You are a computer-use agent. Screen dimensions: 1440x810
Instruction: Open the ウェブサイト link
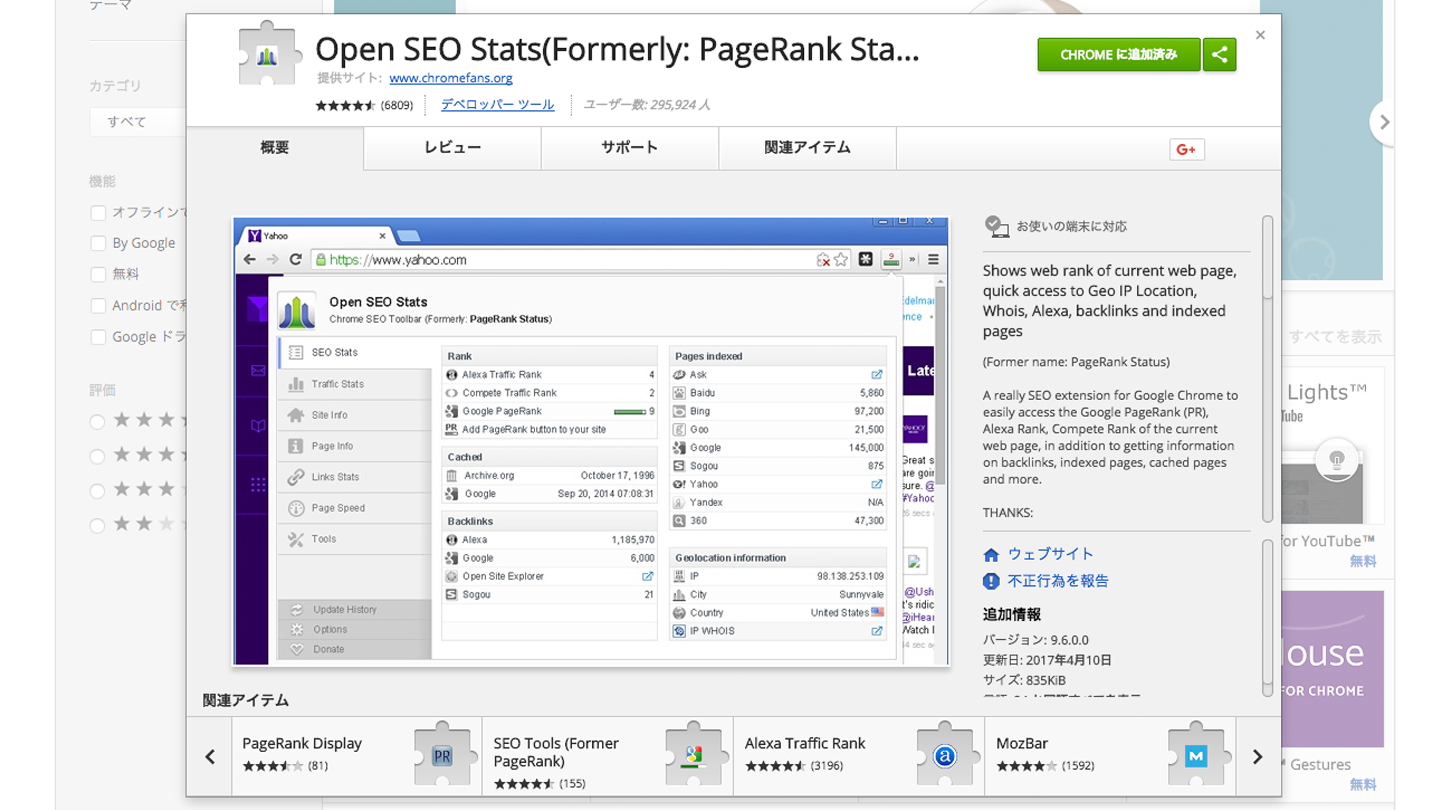click(1050, 554)
